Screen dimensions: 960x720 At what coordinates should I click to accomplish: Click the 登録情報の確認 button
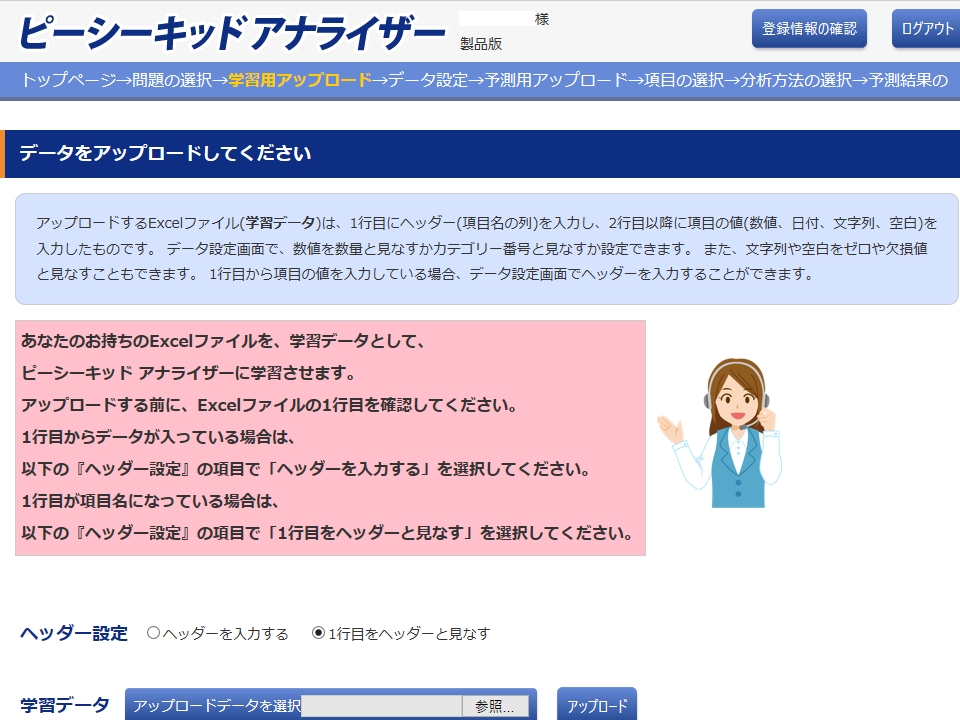click(x=809, y=28)
